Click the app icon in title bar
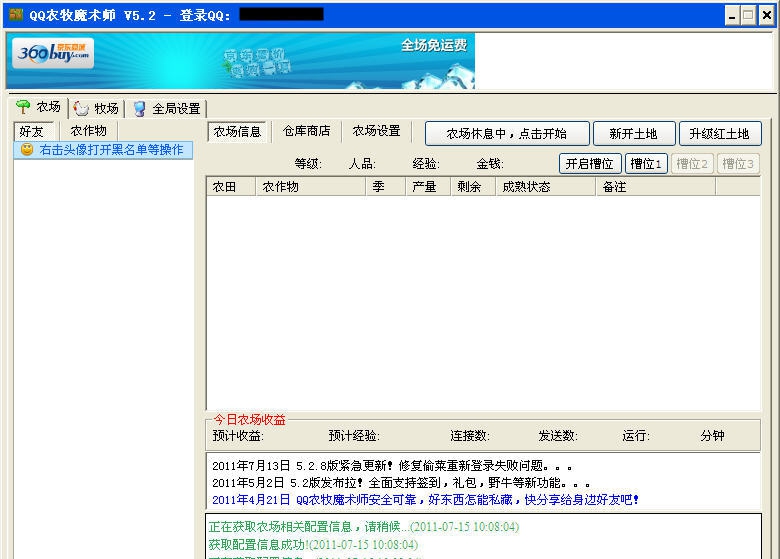Screen dimensions: 780x559 click(16, 14)
